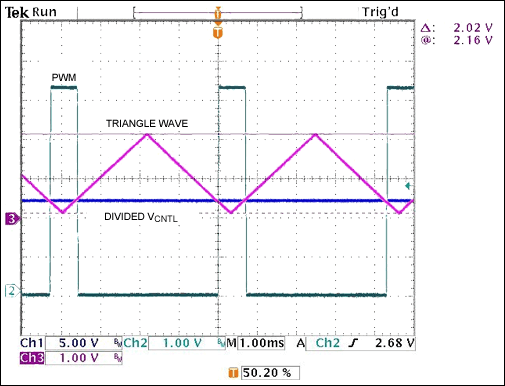505x386 pixels.
Task: Click the trigger level 2.68 V readout
Action: [x=395, y=343]
